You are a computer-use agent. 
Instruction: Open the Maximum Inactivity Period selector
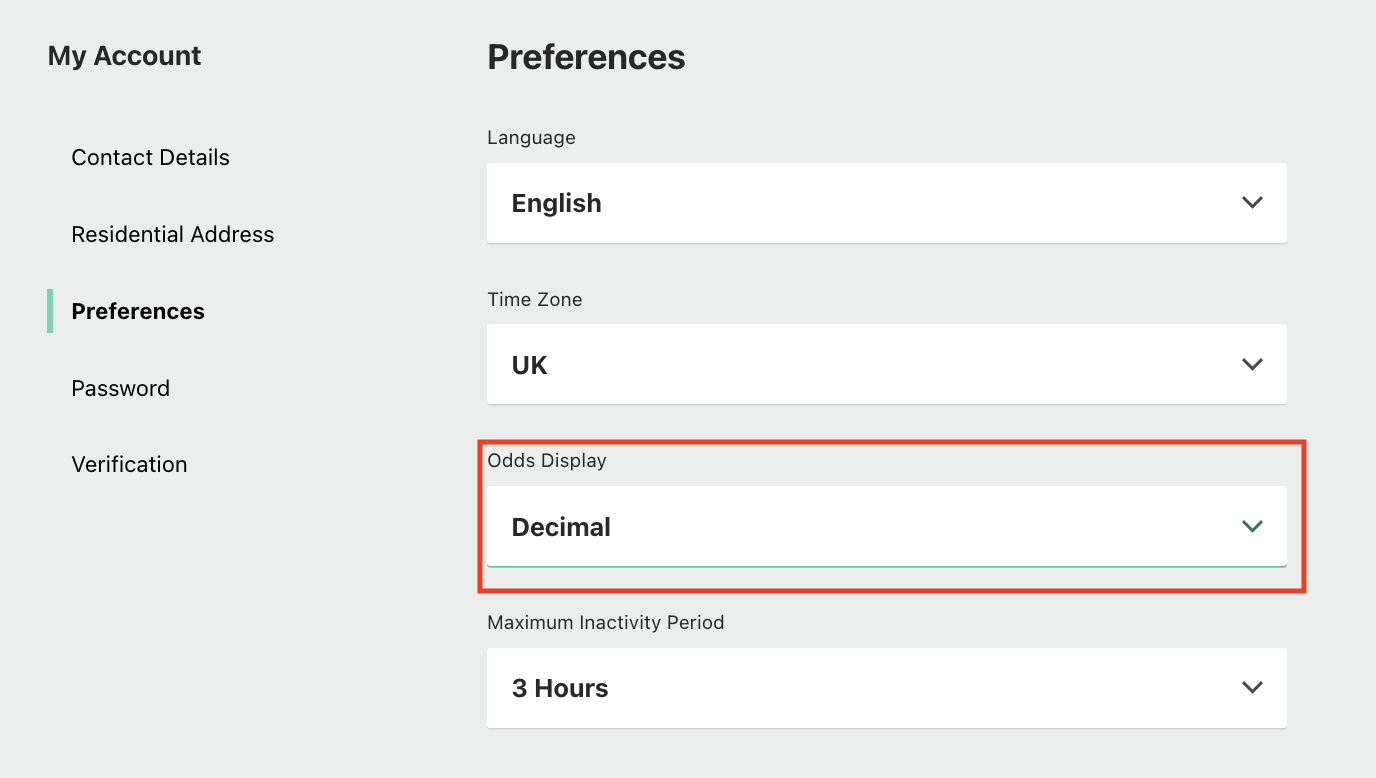pos(886,687)
